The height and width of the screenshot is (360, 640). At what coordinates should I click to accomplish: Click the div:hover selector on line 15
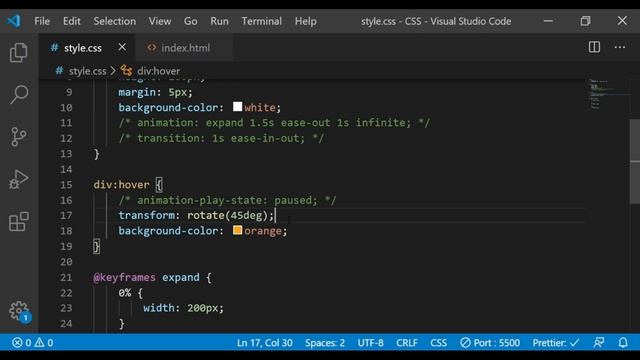click(x=122, y=185)
